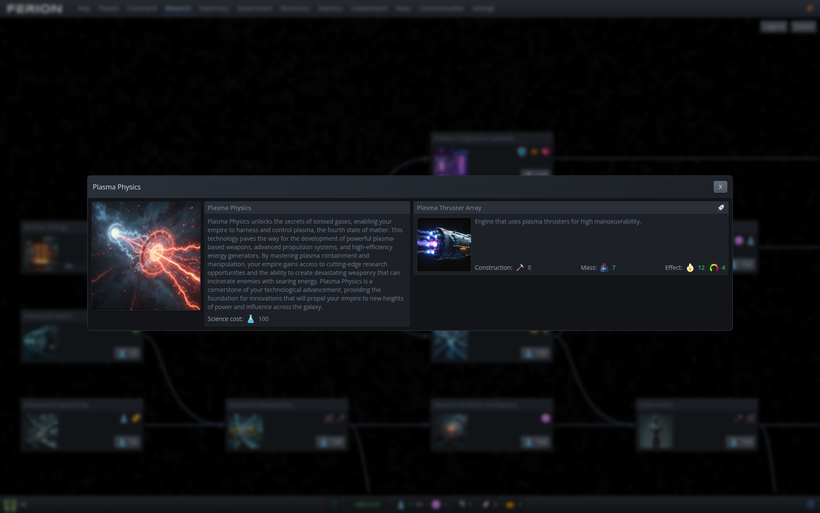This screenshot has height=513, width=820.
Task: Click the Effect value 12
Action: coord(701,268)
